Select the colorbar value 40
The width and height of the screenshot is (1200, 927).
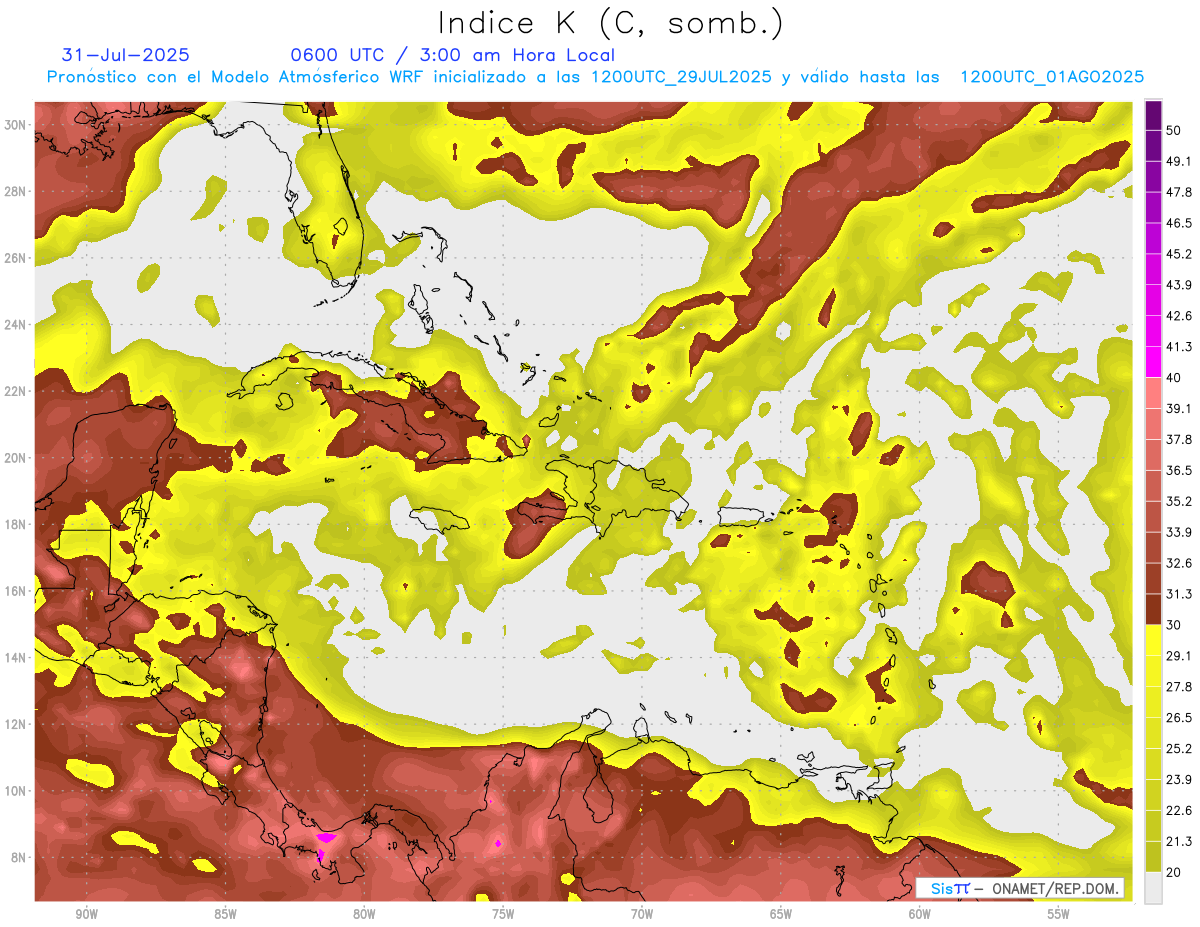click(1174, 377)
